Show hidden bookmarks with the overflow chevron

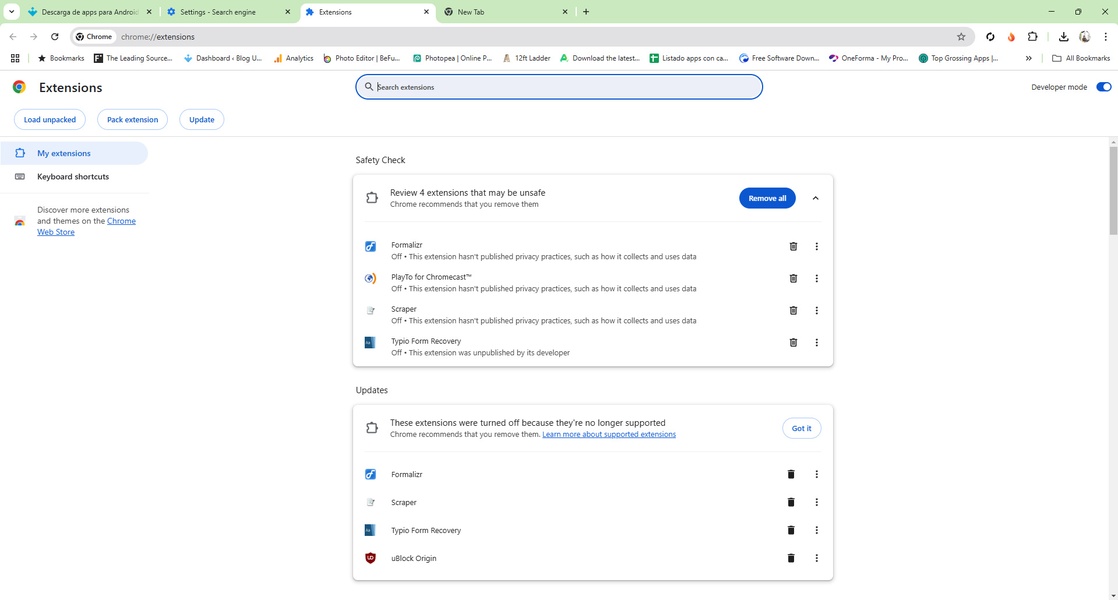1028,58
